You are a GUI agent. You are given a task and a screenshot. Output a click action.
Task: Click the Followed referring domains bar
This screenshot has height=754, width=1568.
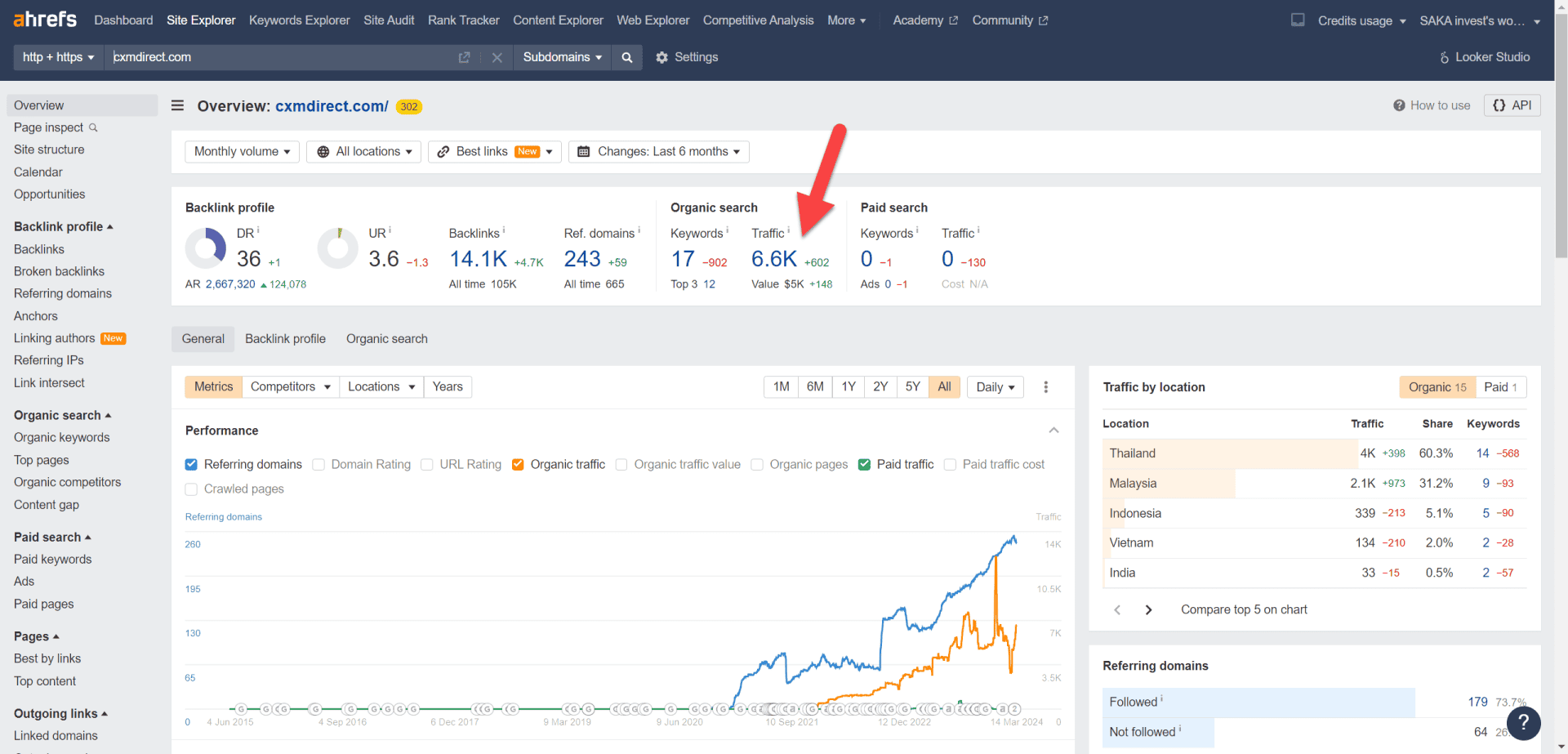1258,703
